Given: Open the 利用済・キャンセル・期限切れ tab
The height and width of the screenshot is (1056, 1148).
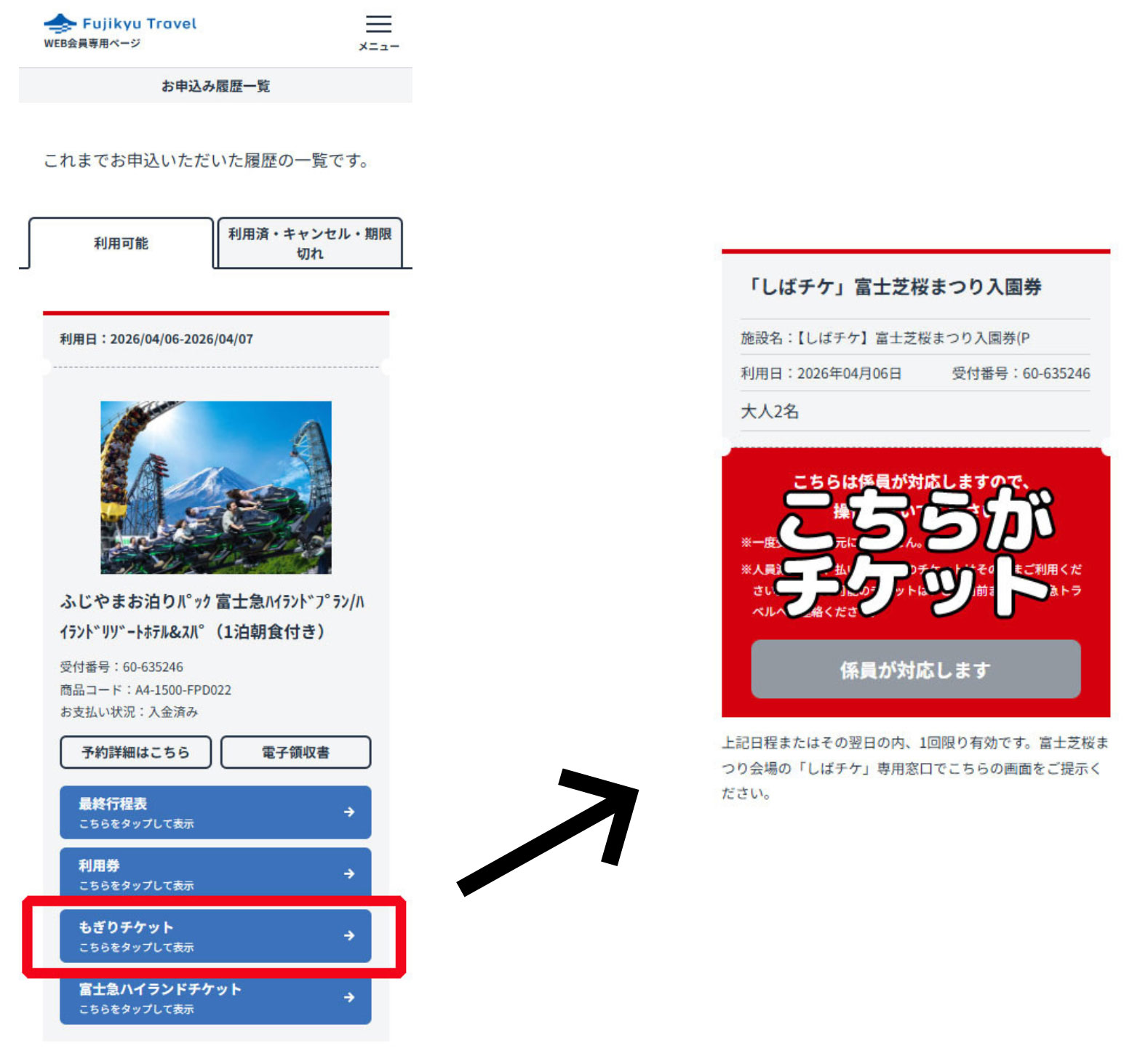Looking at the screenshot, I should click(310, 244).
